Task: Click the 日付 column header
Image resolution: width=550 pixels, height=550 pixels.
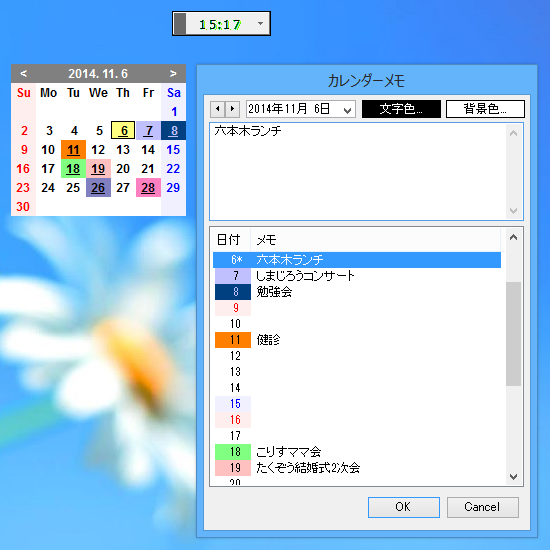Action: [230, 240]
